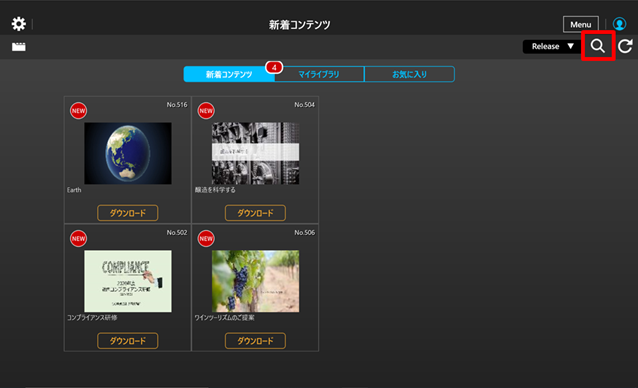Download the 醸造を科学する content
This screenshot has height=388, width=638.
256,213
